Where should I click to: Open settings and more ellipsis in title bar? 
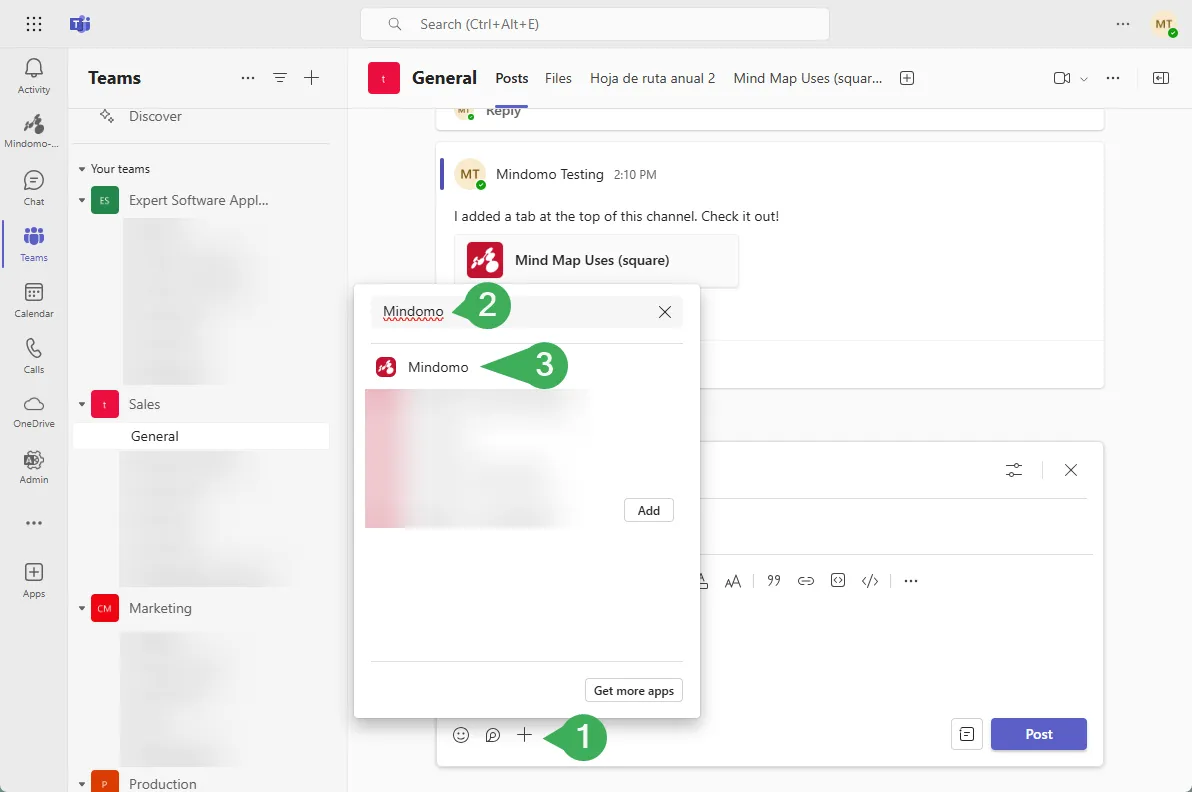click(1123, 24)
